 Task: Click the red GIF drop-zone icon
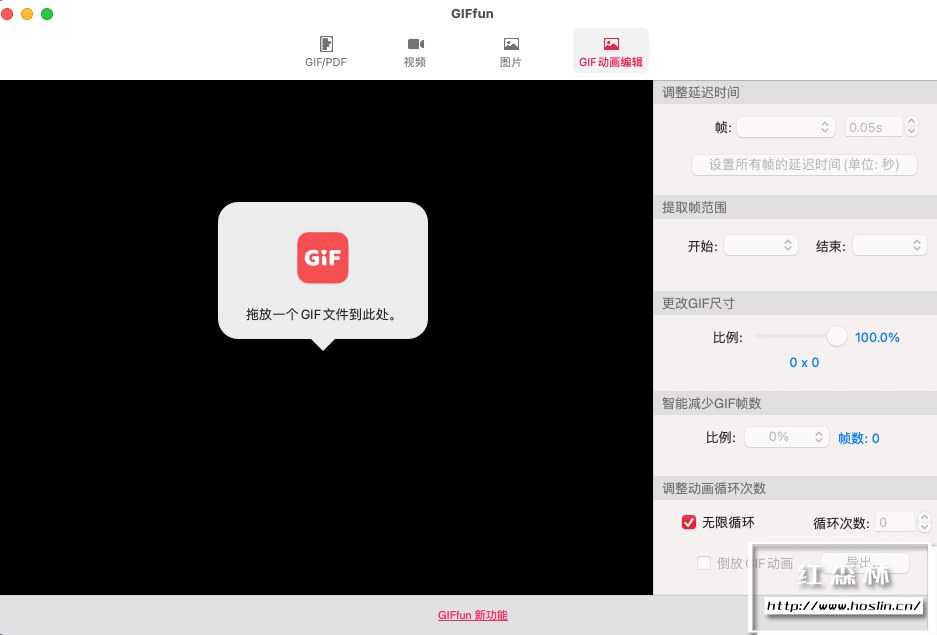[323, 257]
